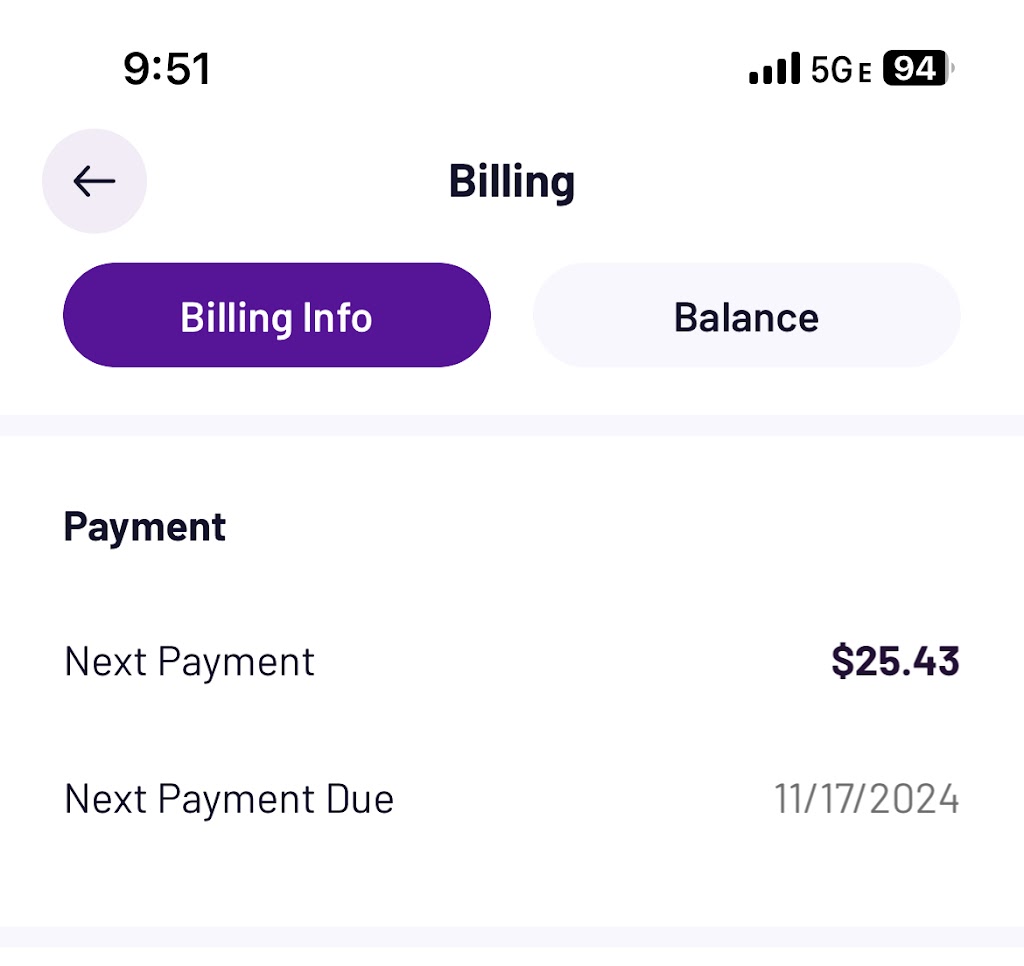The image size is (1024, 966).
Task: Tap the small E network symbol
Action: (x=865, y=71)
